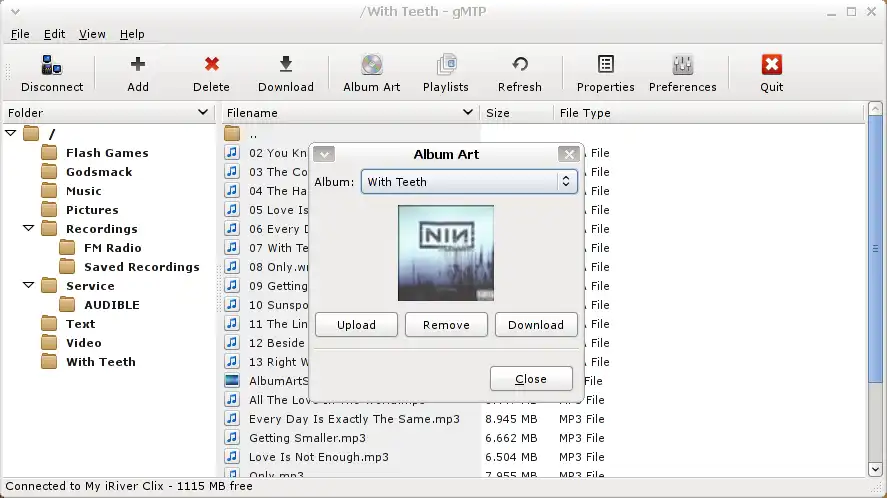Collapse the Recordings folder
The width and height of the screenshot is (887, 498).
[28, 228]
